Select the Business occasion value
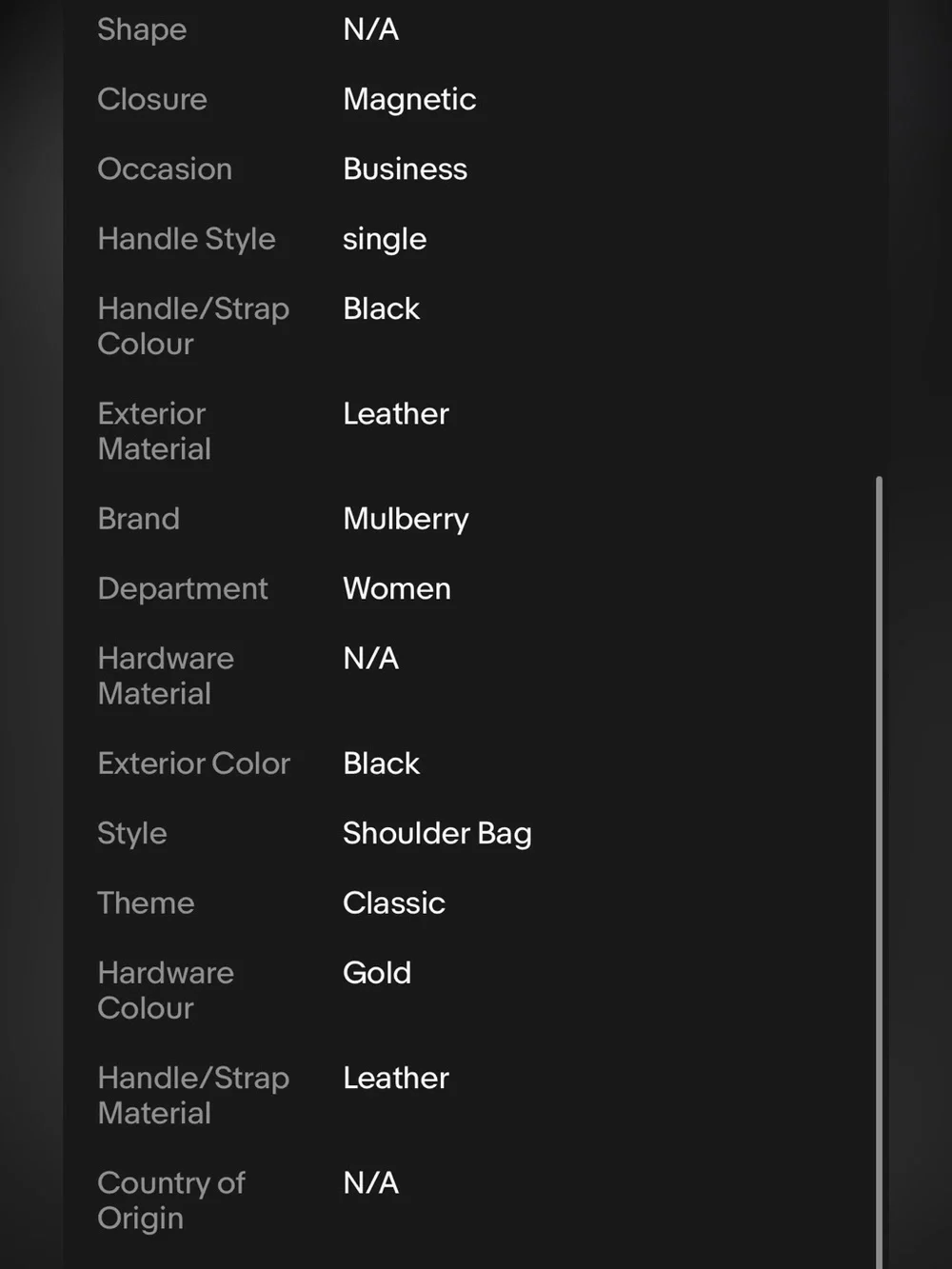The width and height of the screenshot is (952, 1269). pos(405,169)
